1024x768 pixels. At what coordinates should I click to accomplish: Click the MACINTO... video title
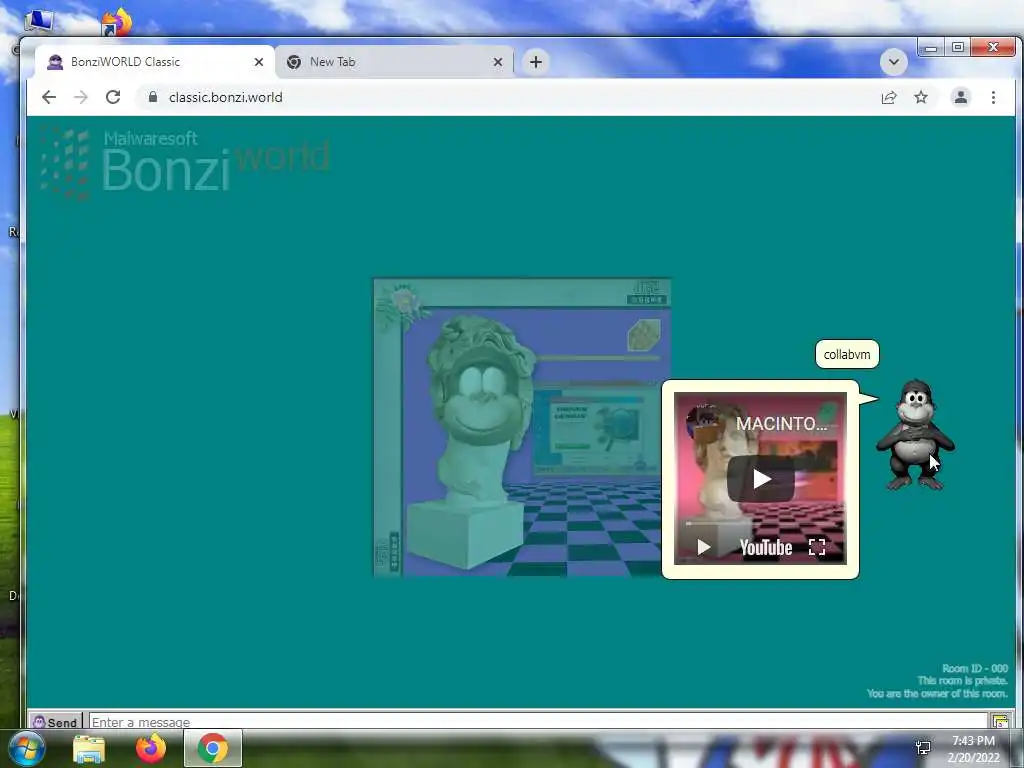(x=782, y=423)
